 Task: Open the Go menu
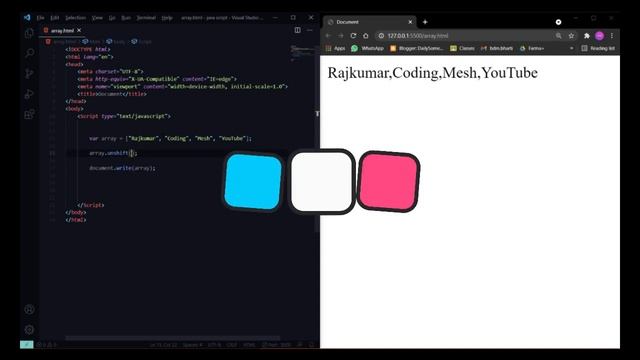pos(112,18)
